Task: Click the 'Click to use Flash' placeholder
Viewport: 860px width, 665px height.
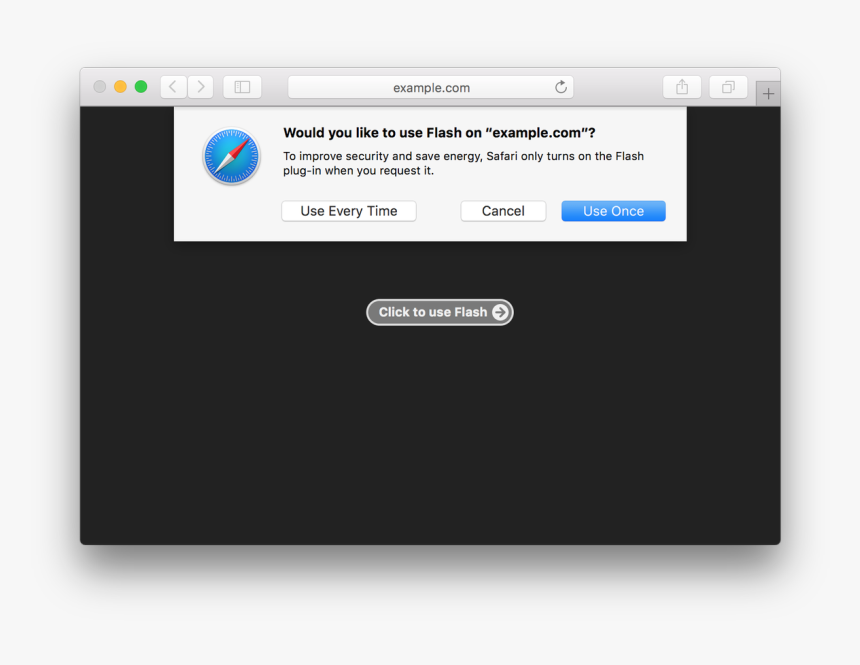Action: click(x=440, y=312)
